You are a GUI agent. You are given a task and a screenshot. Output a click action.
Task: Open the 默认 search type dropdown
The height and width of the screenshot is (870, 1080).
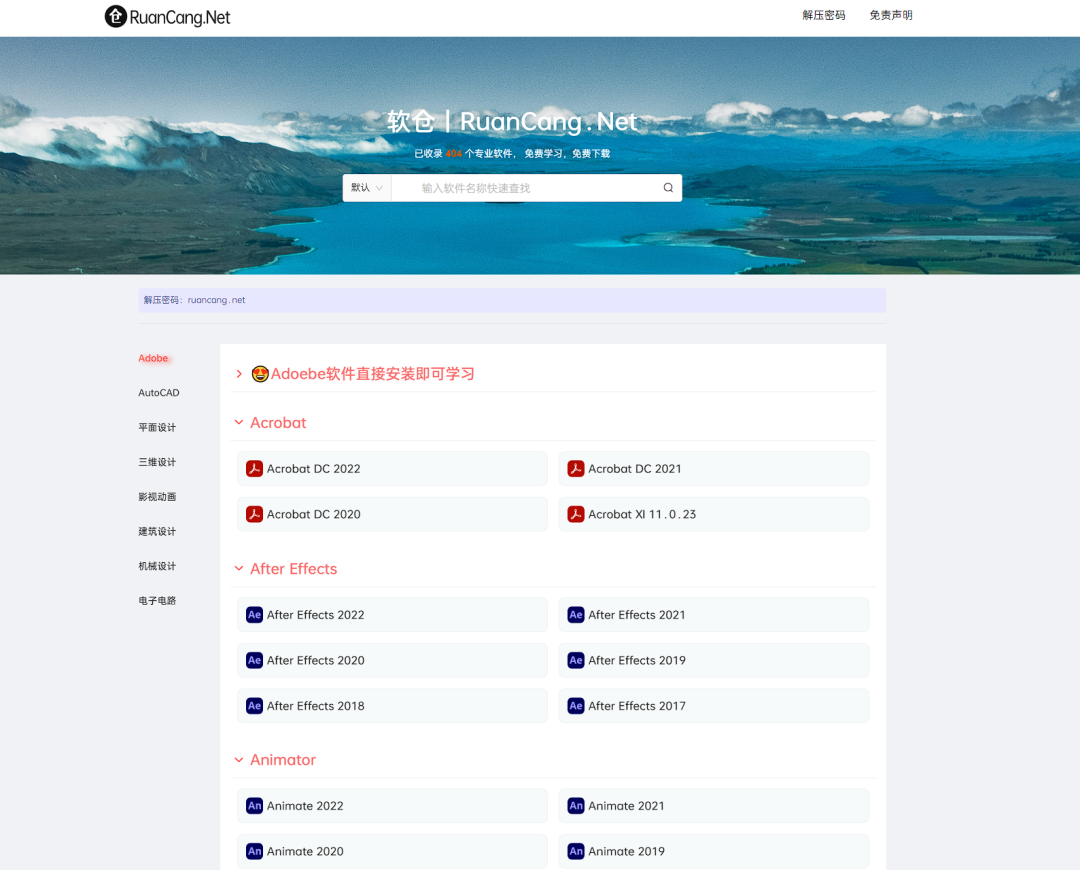366,187
